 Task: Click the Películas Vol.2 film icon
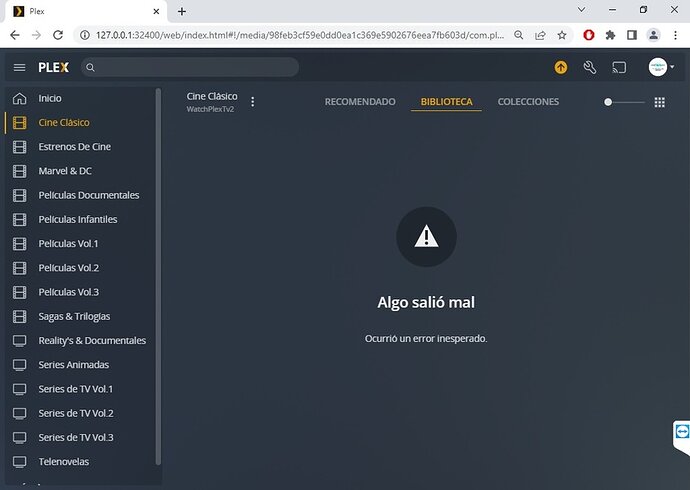point(19,267)
